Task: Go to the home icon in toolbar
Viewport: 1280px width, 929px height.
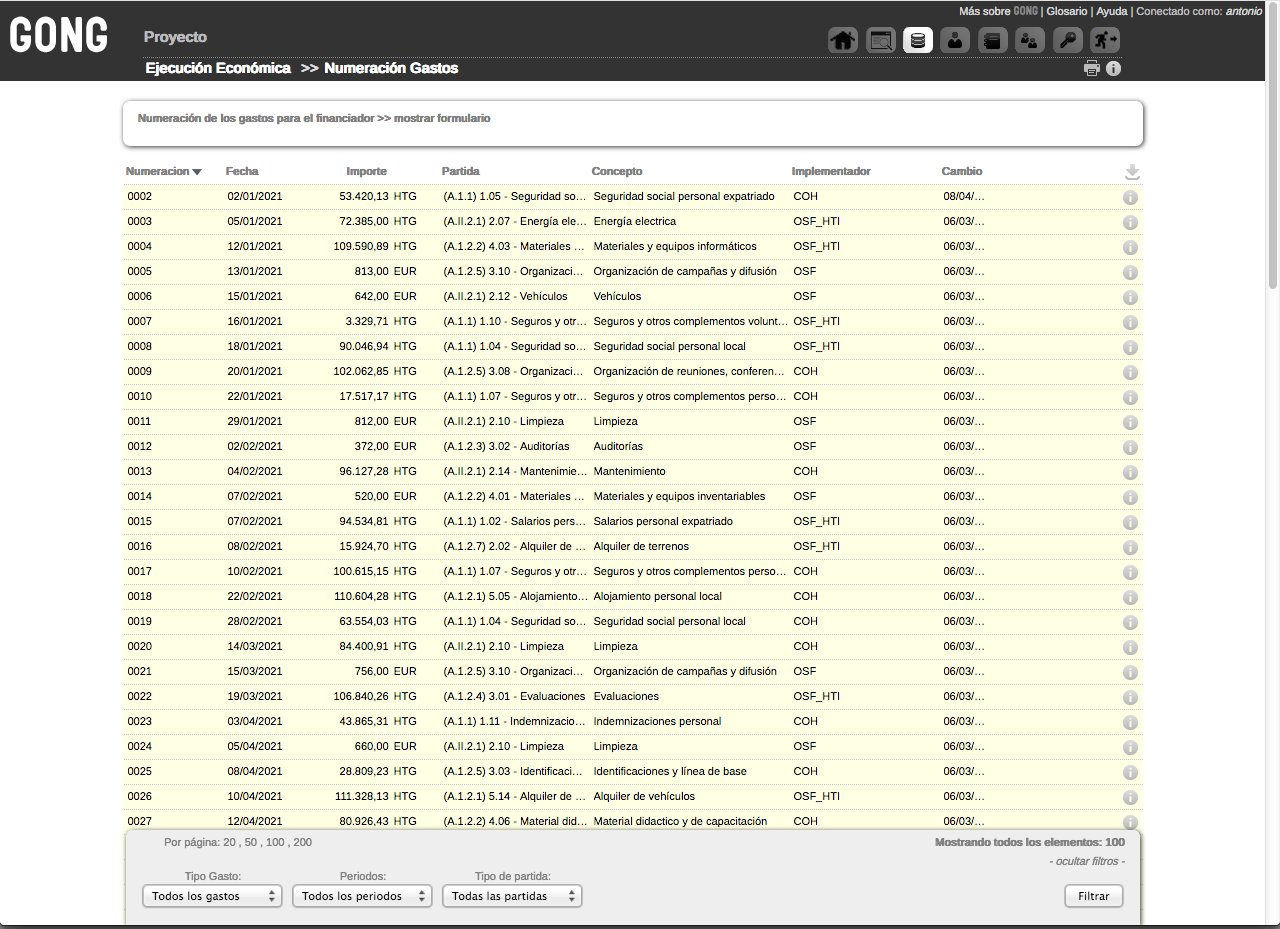Action: [x=843, y=40]
